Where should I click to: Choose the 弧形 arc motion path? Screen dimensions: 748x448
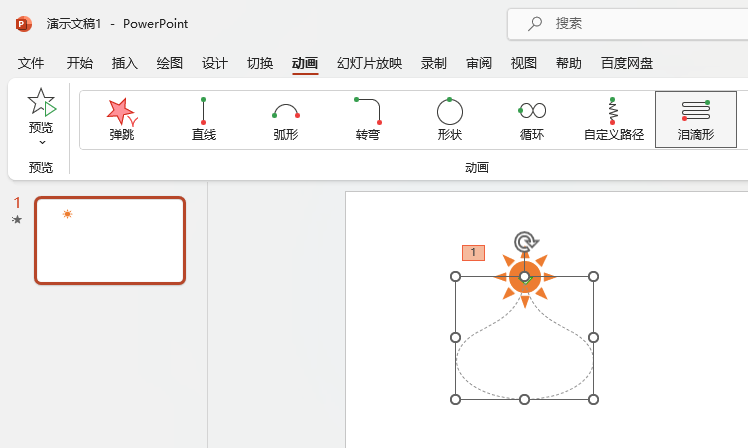click(286, 120)
